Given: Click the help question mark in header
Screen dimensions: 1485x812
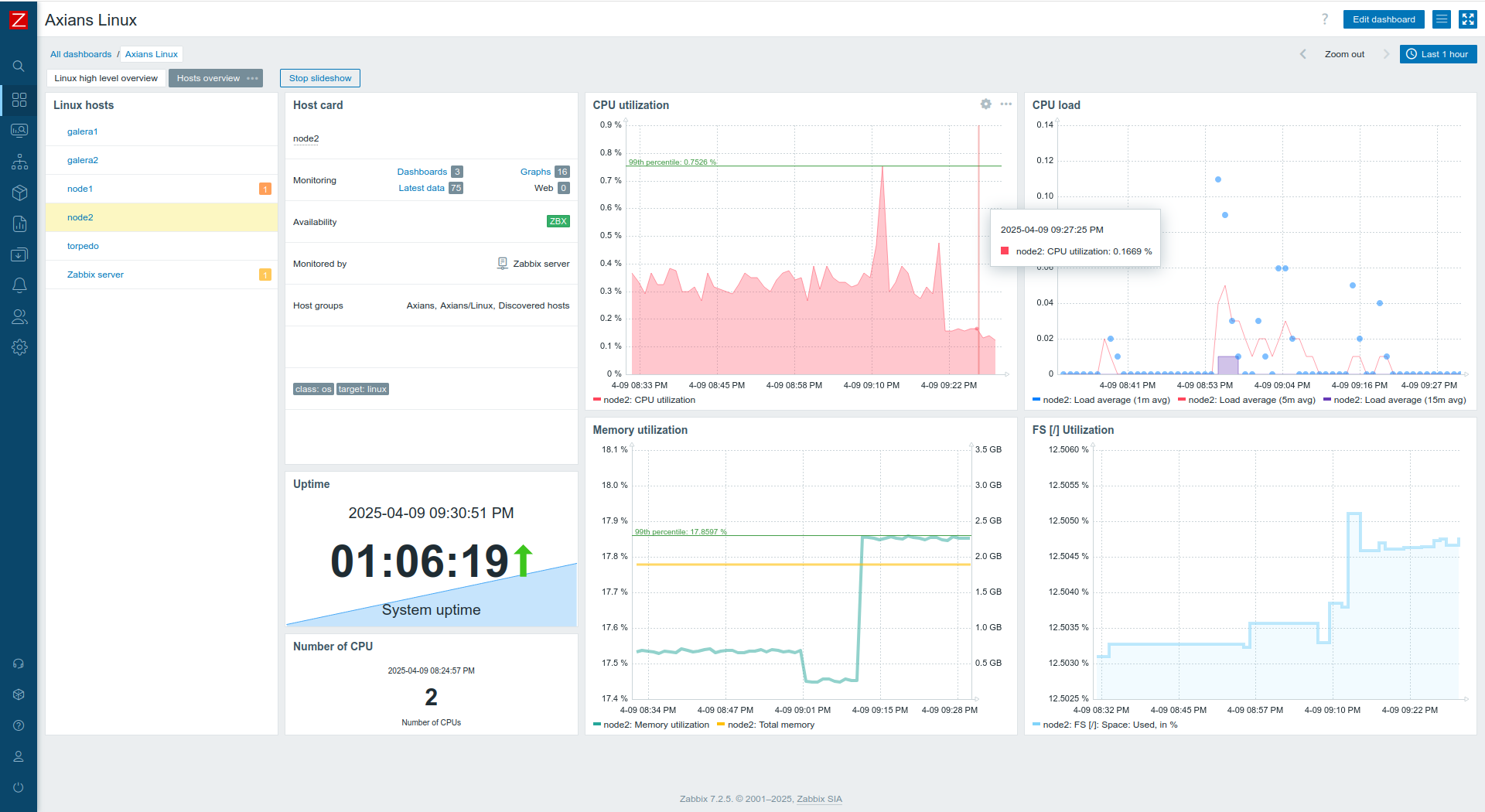Looking at the screenshot, I should [x=1325, y=19].
